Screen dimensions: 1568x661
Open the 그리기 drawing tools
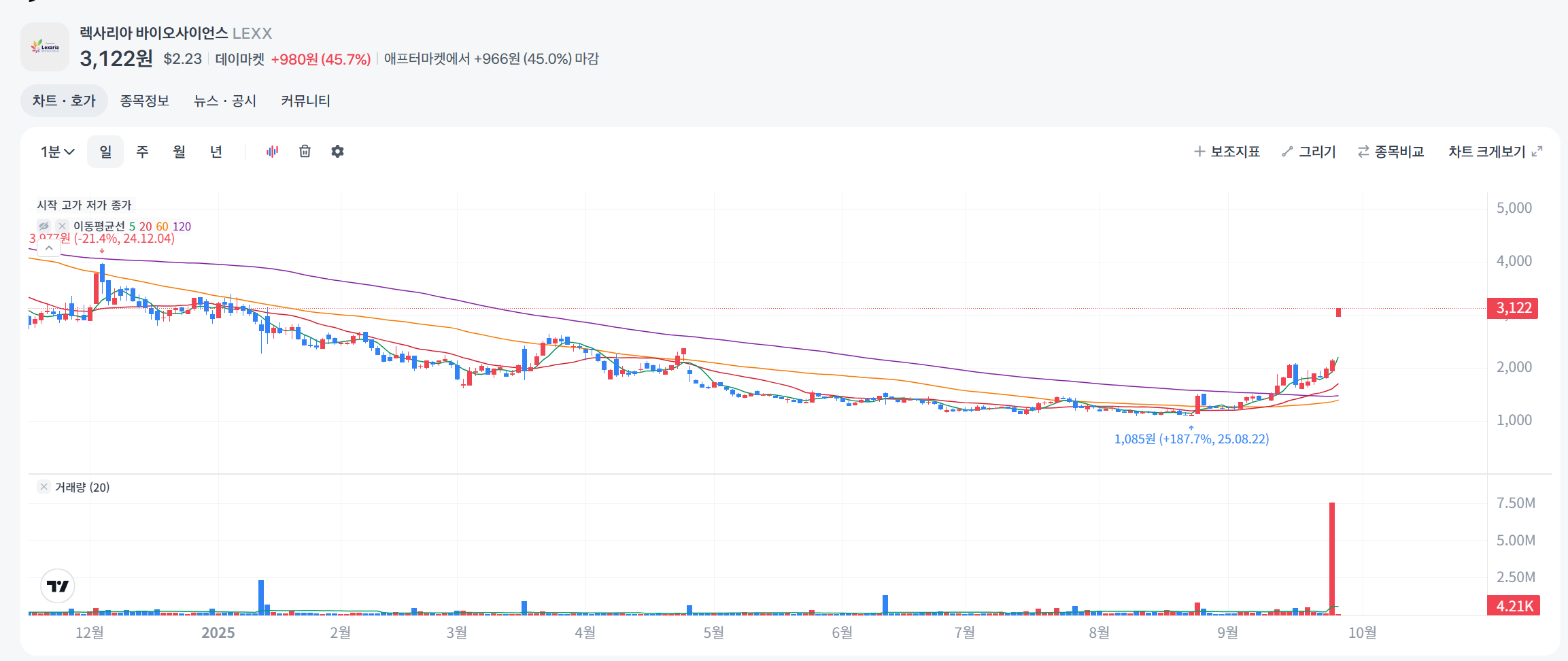pyautogui.click(x=1309, y=152)
